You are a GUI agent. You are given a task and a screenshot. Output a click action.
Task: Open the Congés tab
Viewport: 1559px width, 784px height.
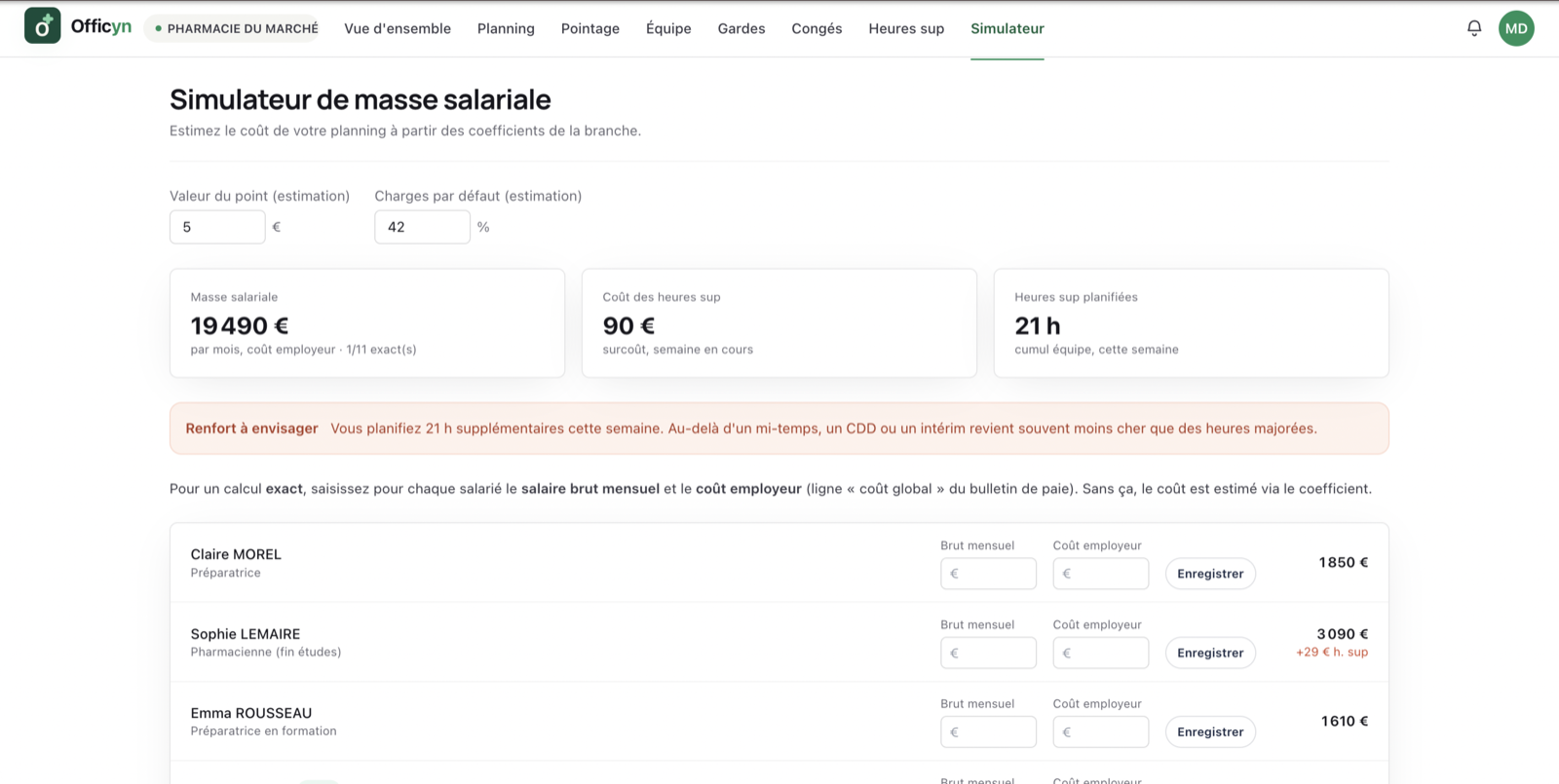[817, 28]
